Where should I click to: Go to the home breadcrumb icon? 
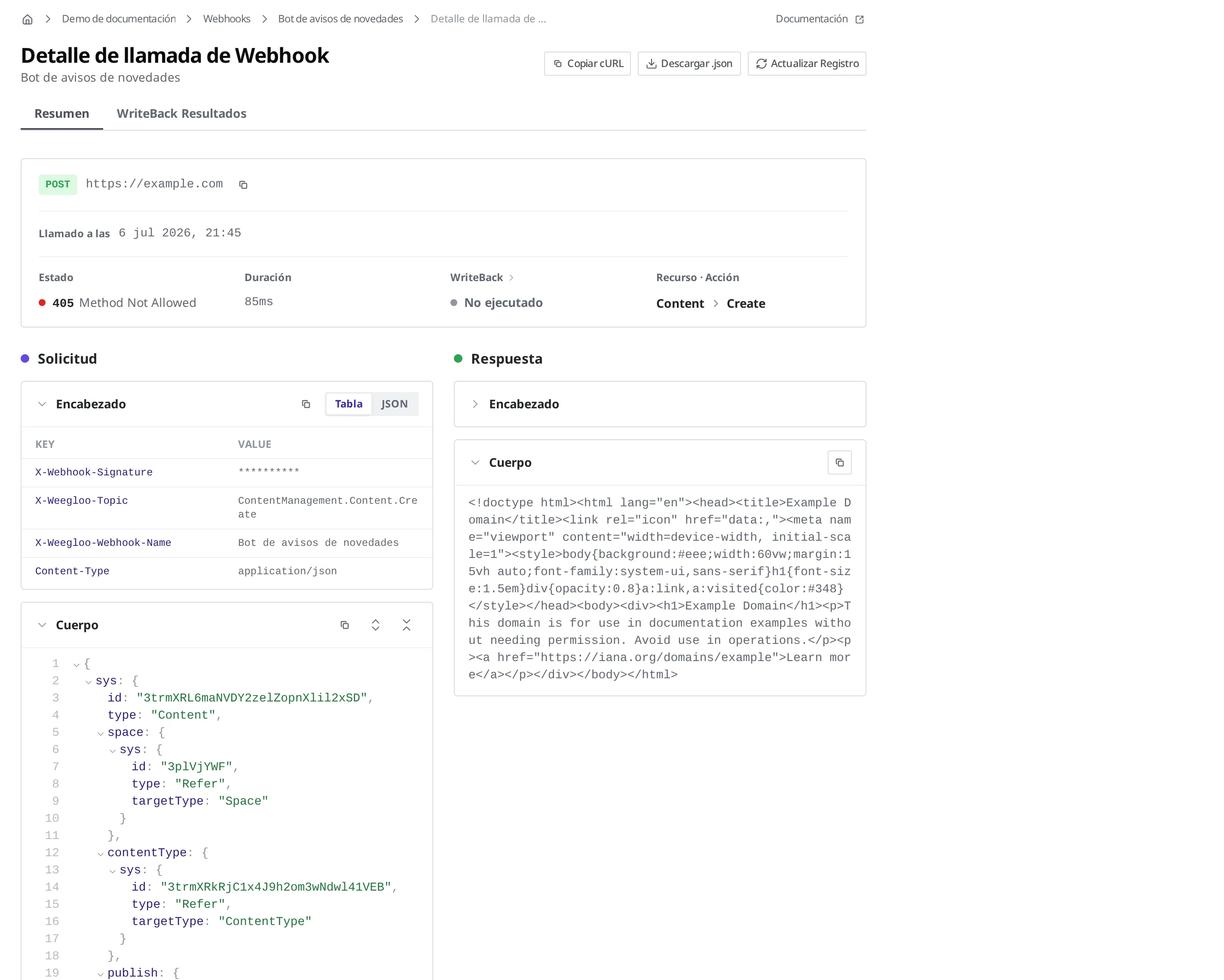pos(27,19)
